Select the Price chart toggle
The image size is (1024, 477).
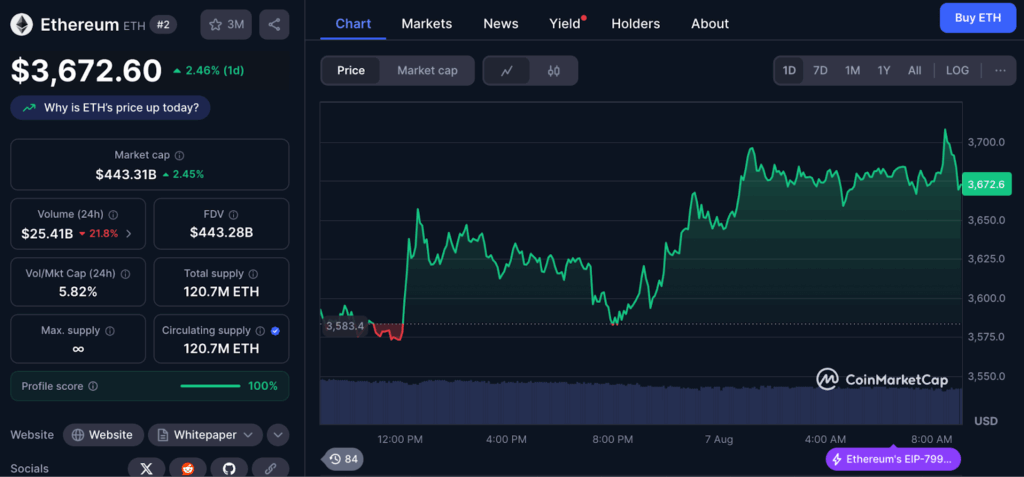351,70
